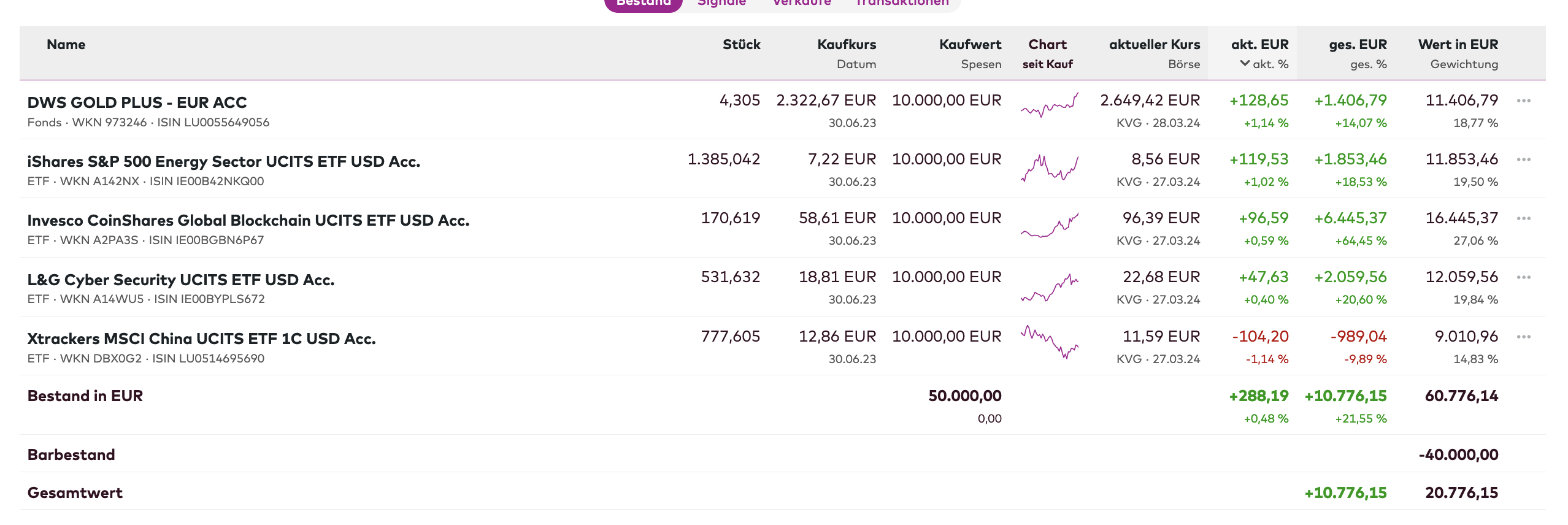Sort table by Wert in EUR column
This screenshot has width=1568, height=525.
pyautogui.click(x=1458, y=45)
